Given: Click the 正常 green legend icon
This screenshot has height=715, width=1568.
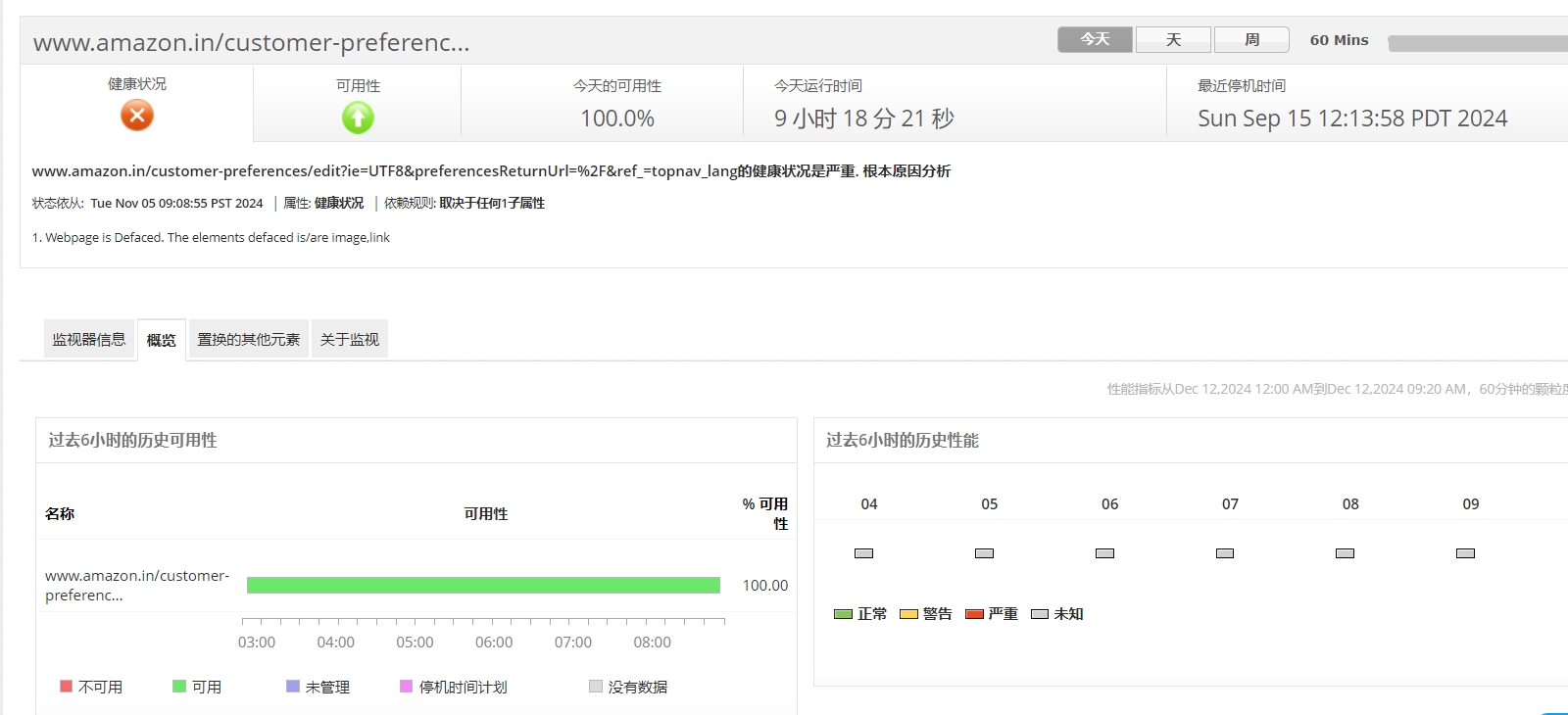Looking at the screenshot, I should 843,614.
